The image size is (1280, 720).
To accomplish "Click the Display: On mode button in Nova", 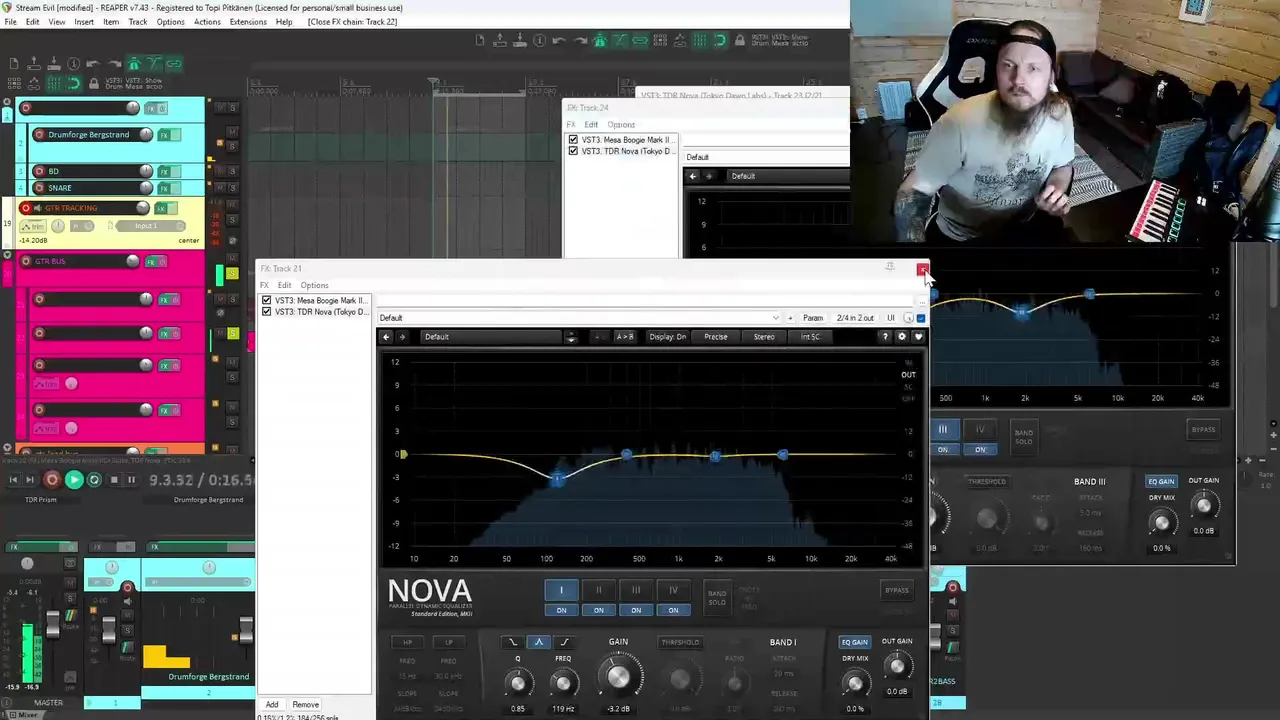I will coord(668,337).
